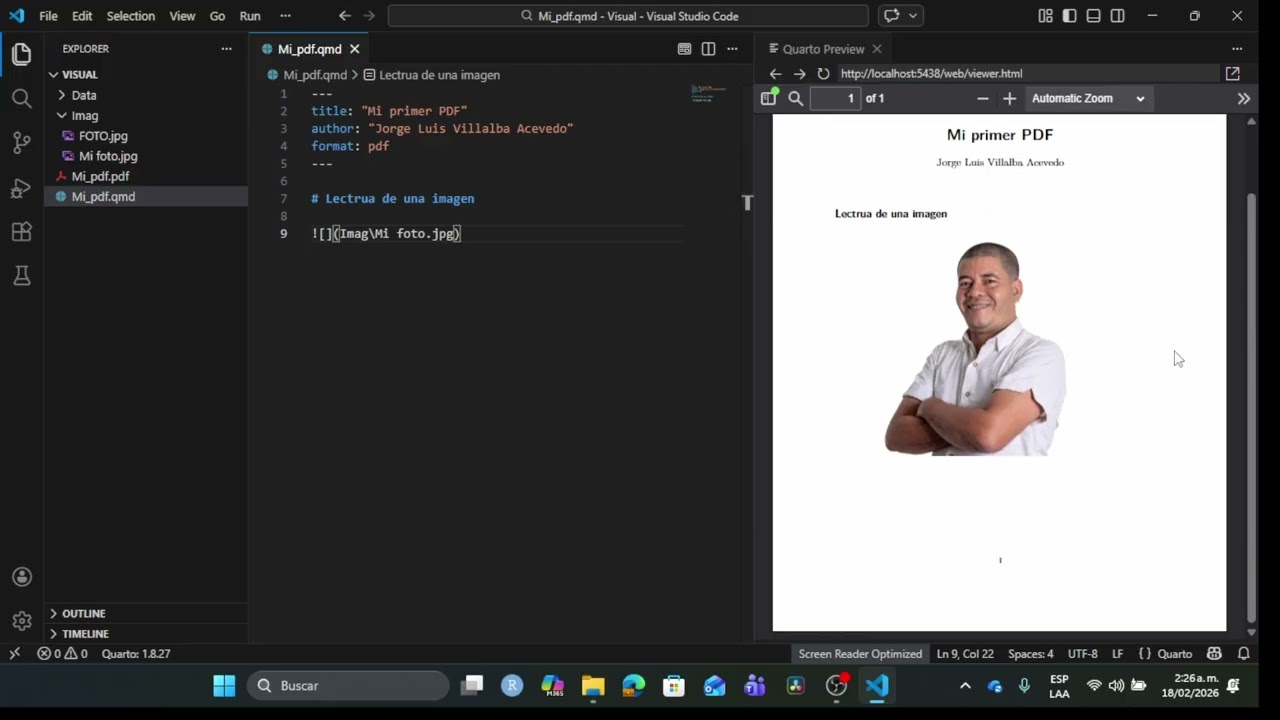Open notifications bell in status bar
Screen dimensions: 1280x720
click(1244, 654)
